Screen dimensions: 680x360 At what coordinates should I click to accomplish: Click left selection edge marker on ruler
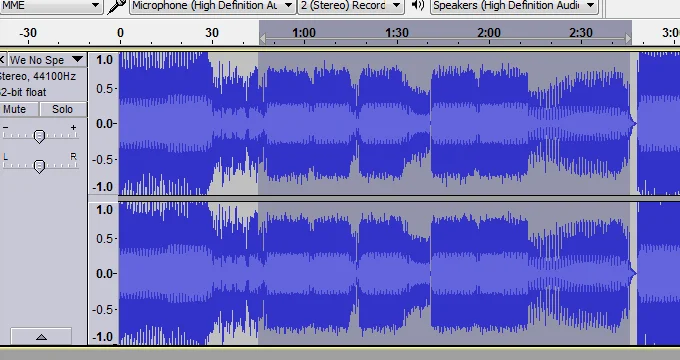[262, 39]
